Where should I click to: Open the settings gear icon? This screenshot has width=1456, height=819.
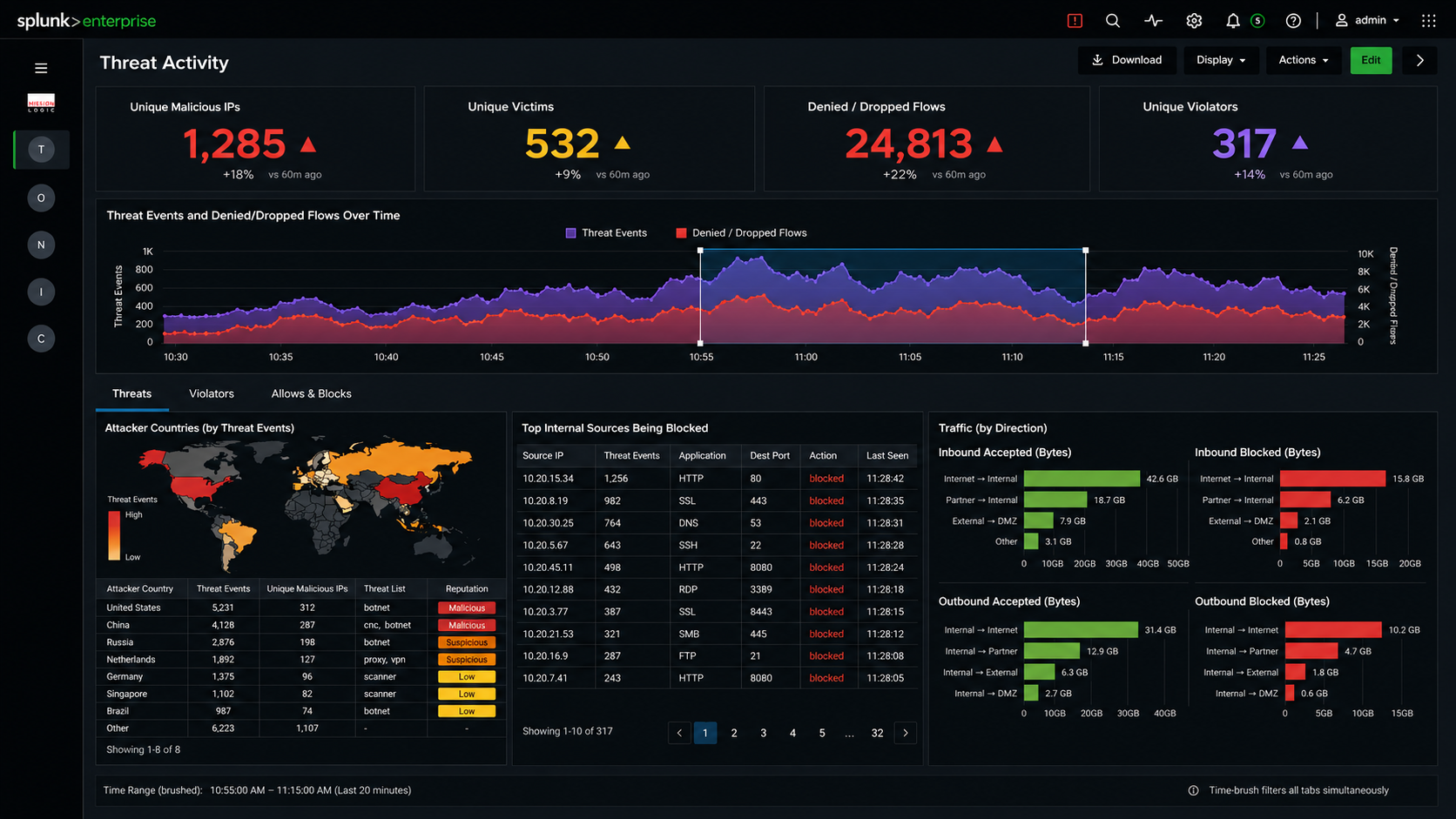tap(1194, 20)
